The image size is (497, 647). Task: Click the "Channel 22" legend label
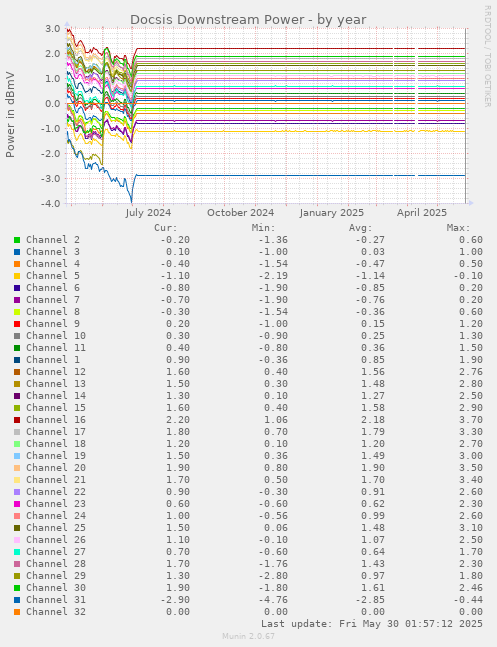coord(56,491)
